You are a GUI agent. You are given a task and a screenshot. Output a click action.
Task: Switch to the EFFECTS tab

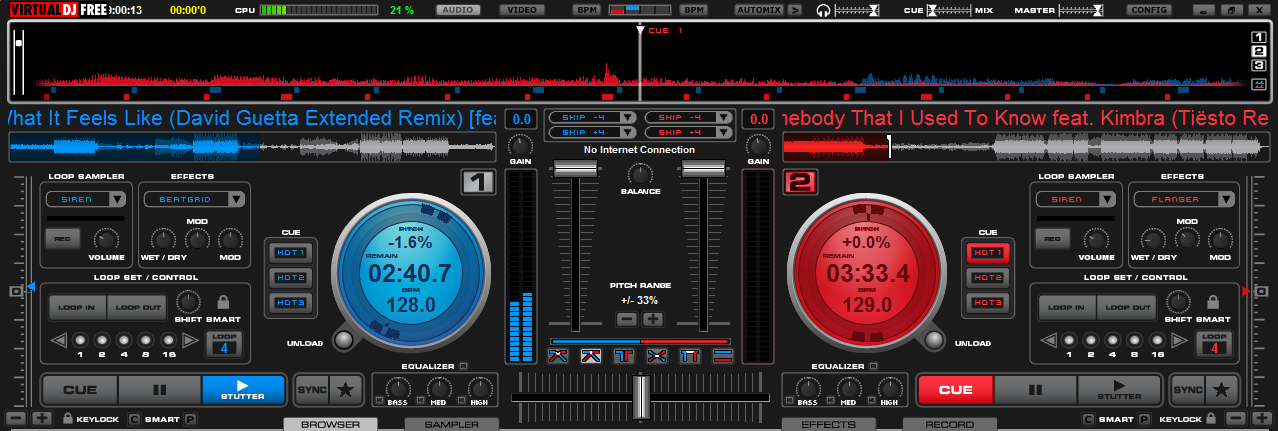pos(829,425)
